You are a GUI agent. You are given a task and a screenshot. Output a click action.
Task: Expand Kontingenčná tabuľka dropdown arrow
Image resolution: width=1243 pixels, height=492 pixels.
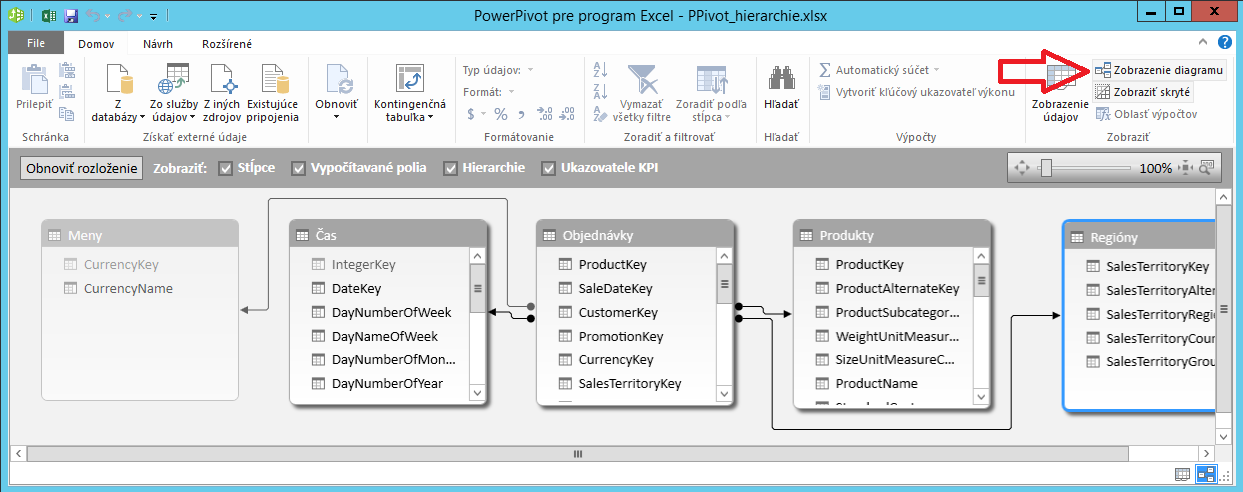pyautogui.click(x=429, y=117)
